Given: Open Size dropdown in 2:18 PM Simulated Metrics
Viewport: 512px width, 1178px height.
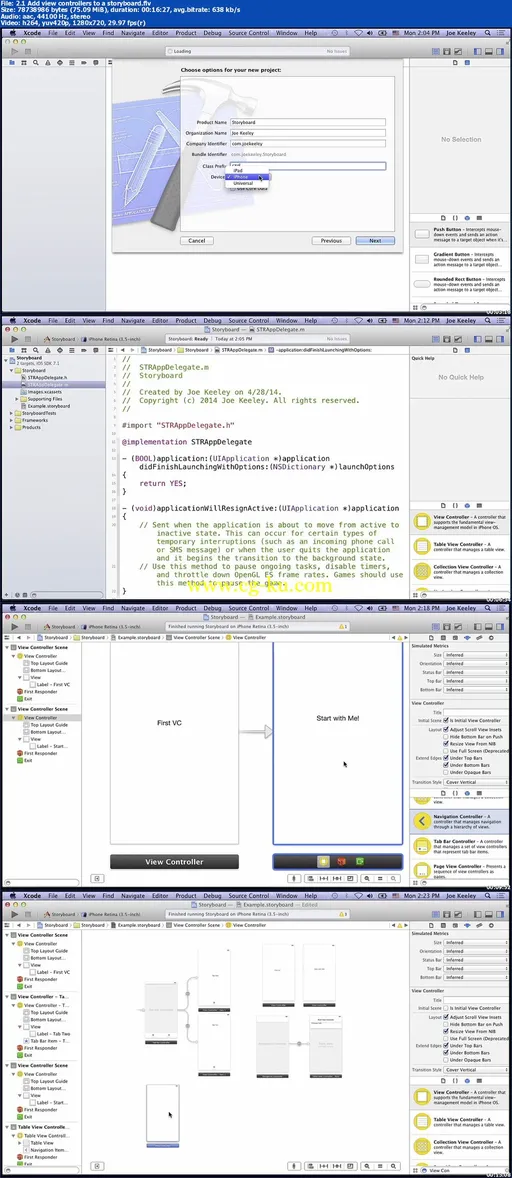Looking at the screenshot, I should click(x=476, y=655).
